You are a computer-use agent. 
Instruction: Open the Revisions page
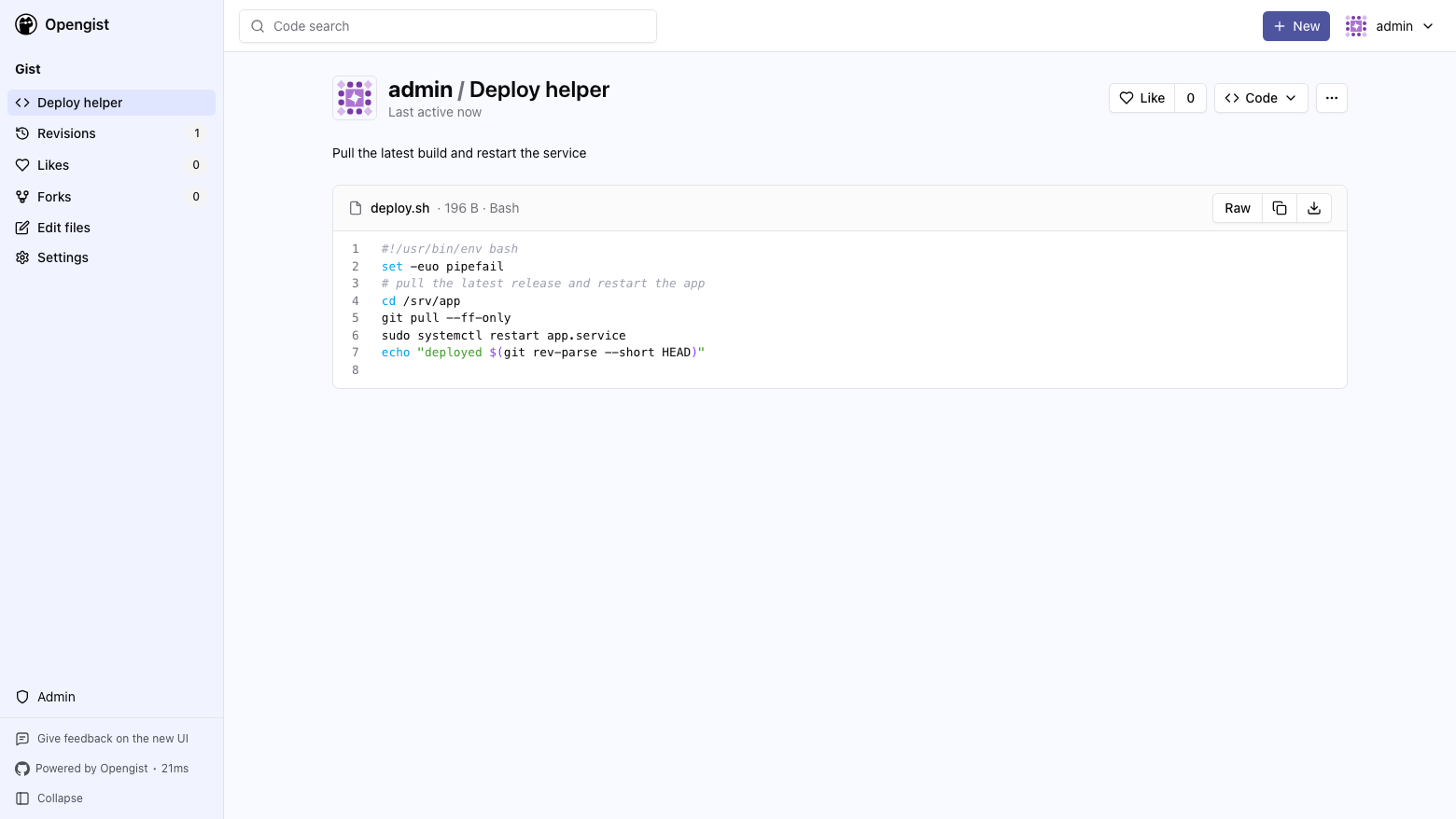pos(111,133)
